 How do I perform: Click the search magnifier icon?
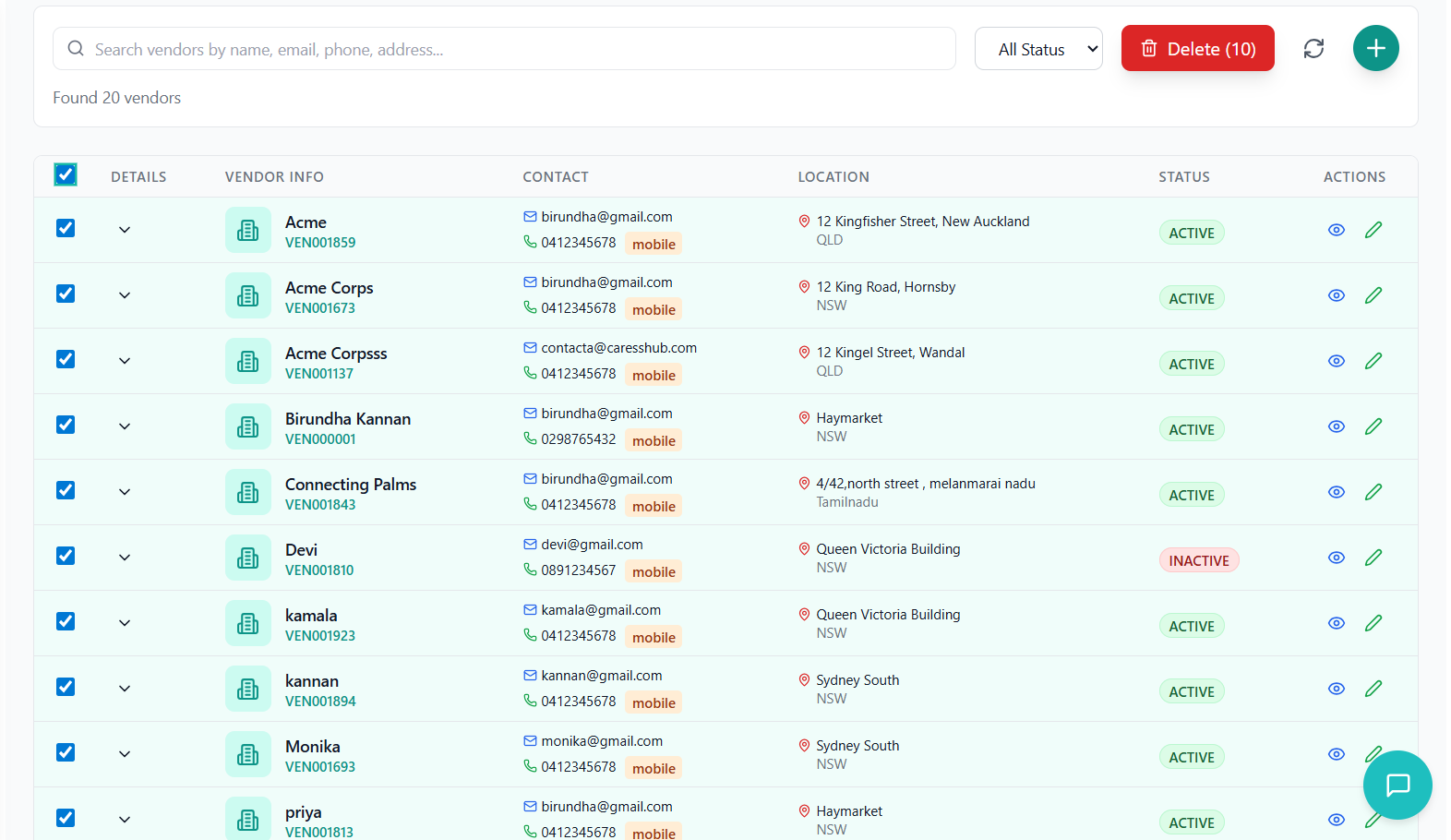[76, 48]
